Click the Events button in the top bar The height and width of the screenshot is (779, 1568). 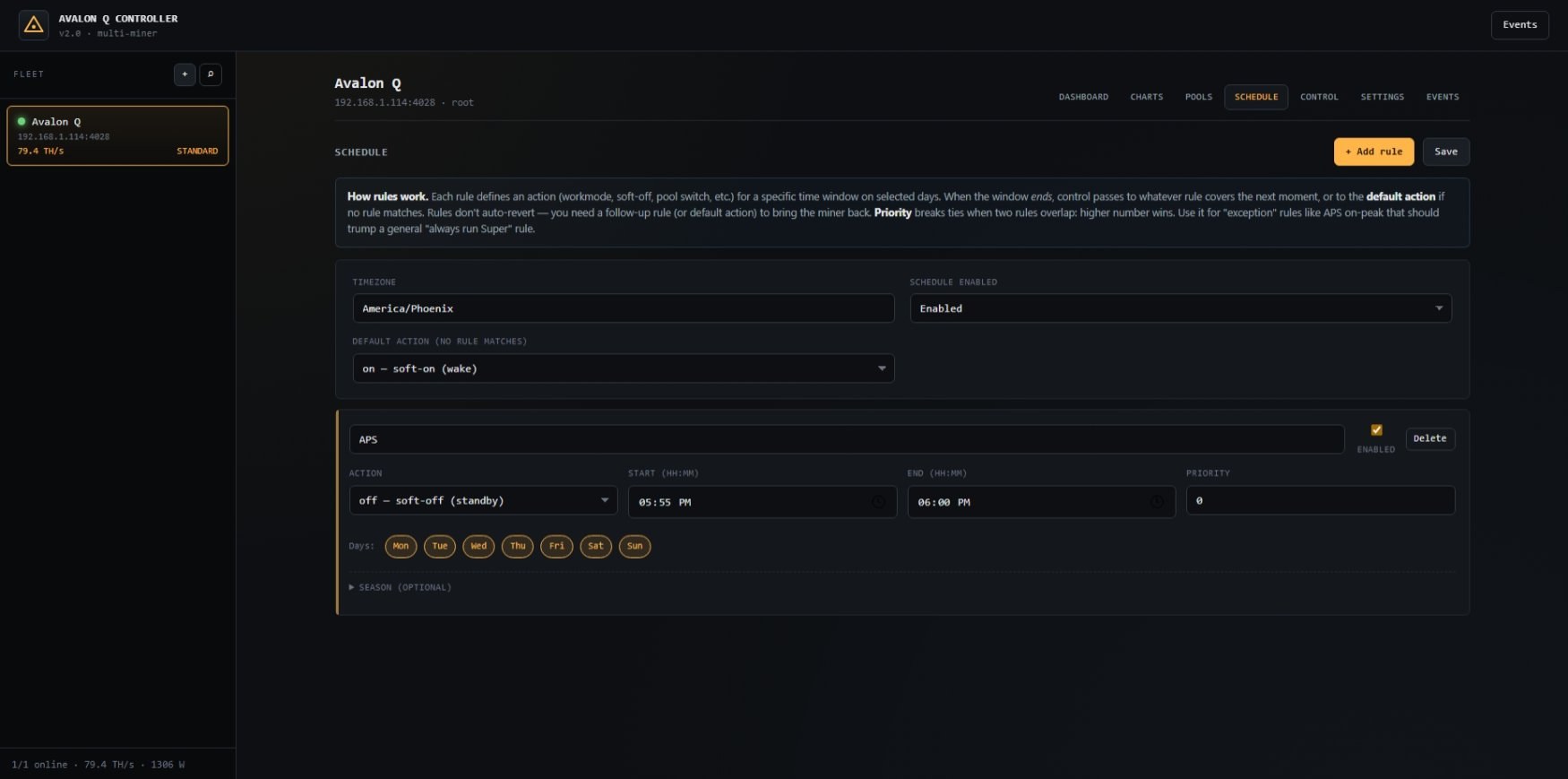pos(1520,25)
